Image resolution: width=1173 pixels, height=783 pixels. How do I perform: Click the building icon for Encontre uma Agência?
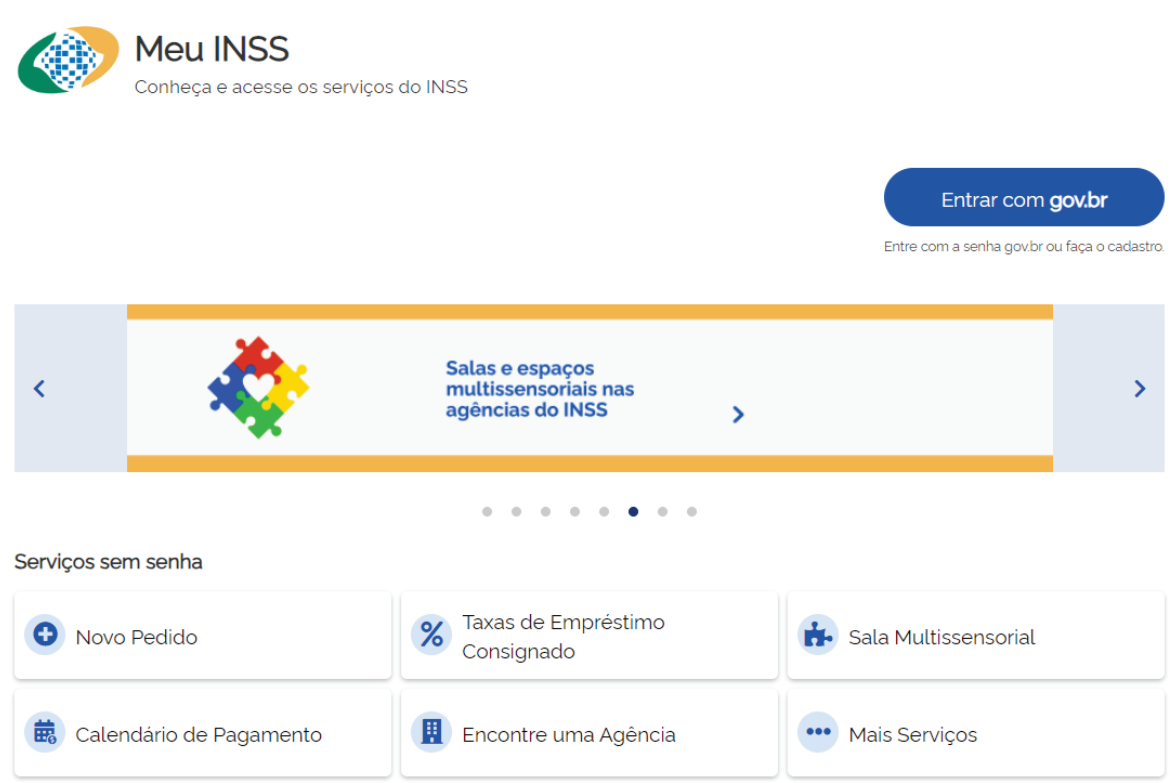(432, 732)
